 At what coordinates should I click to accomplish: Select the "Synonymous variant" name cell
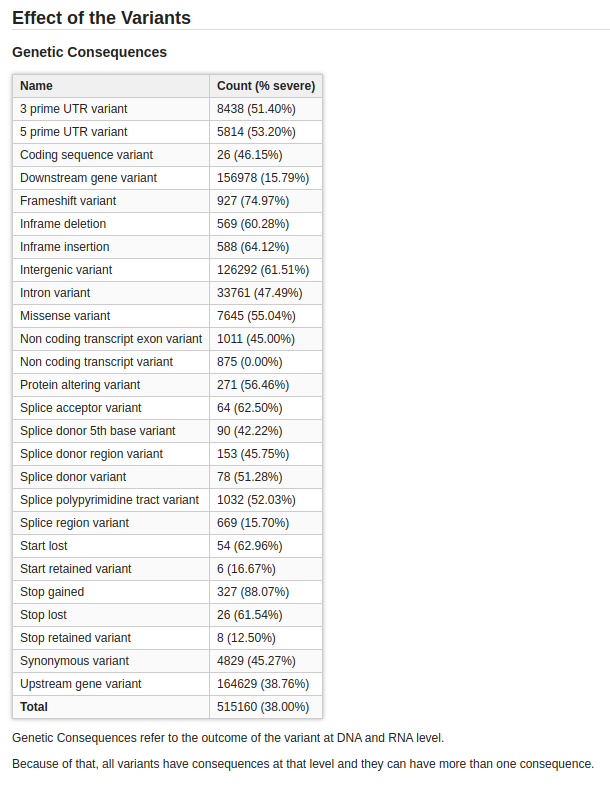74,661
